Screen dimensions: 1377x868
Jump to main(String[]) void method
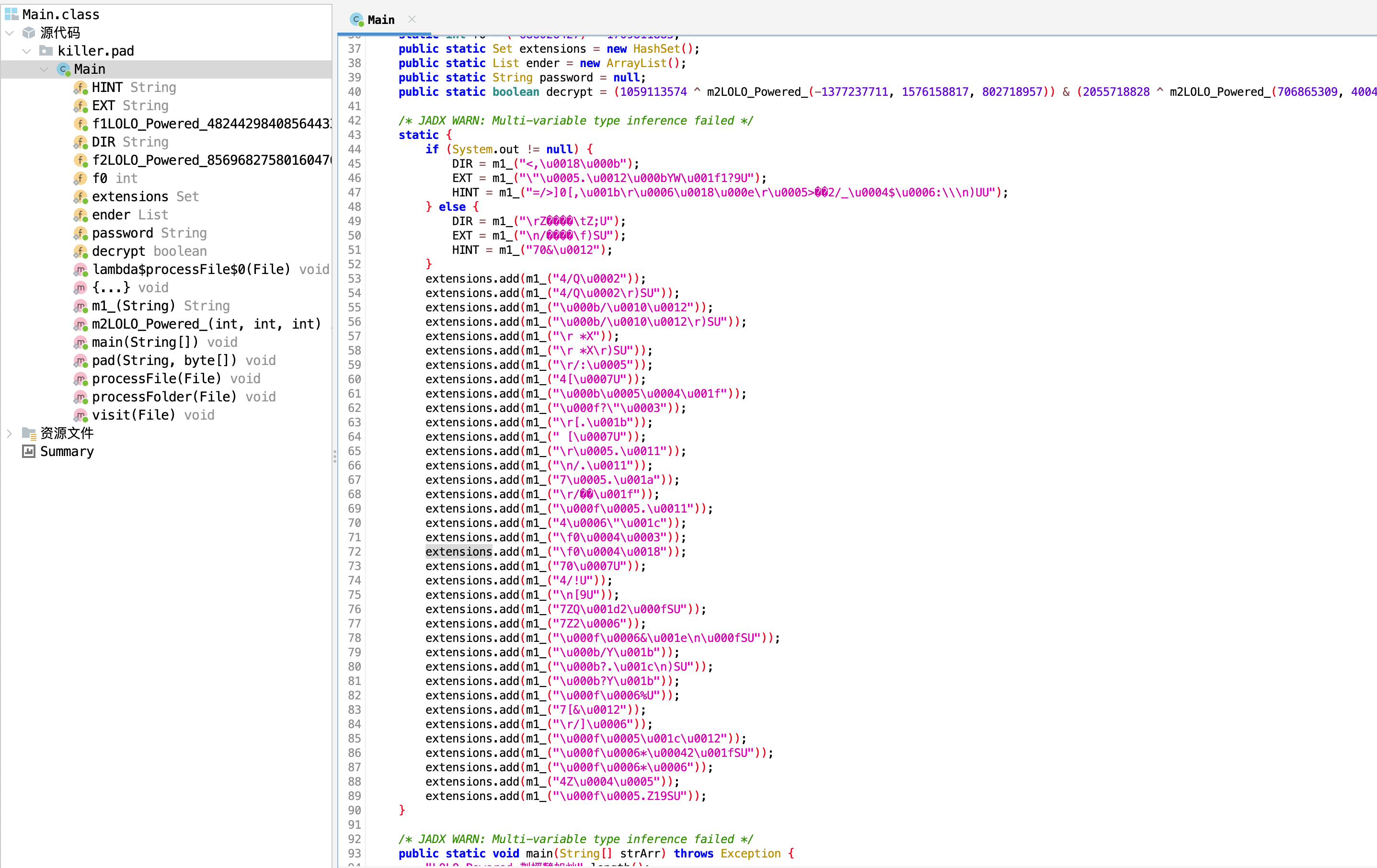pyautogui.click(x=165, y=343)
